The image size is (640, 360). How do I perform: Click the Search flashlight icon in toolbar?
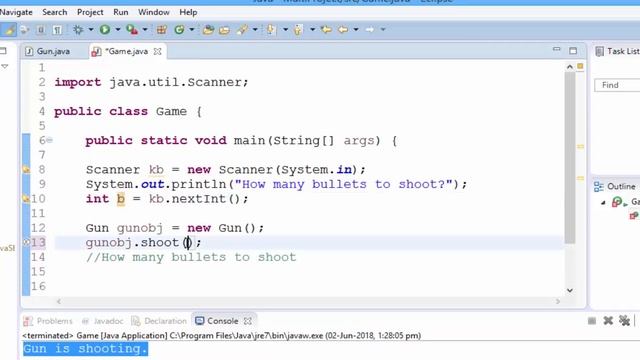(x=243, y=29)
